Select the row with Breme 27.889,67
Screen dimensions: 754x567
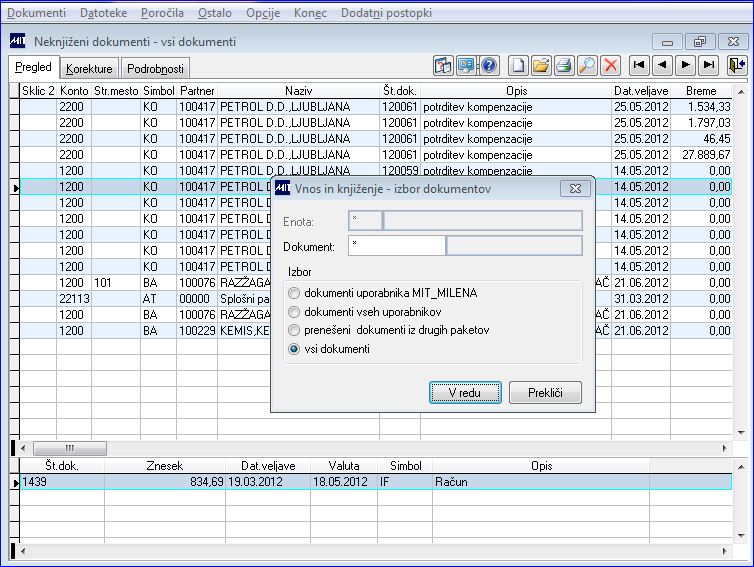[376, 155]
